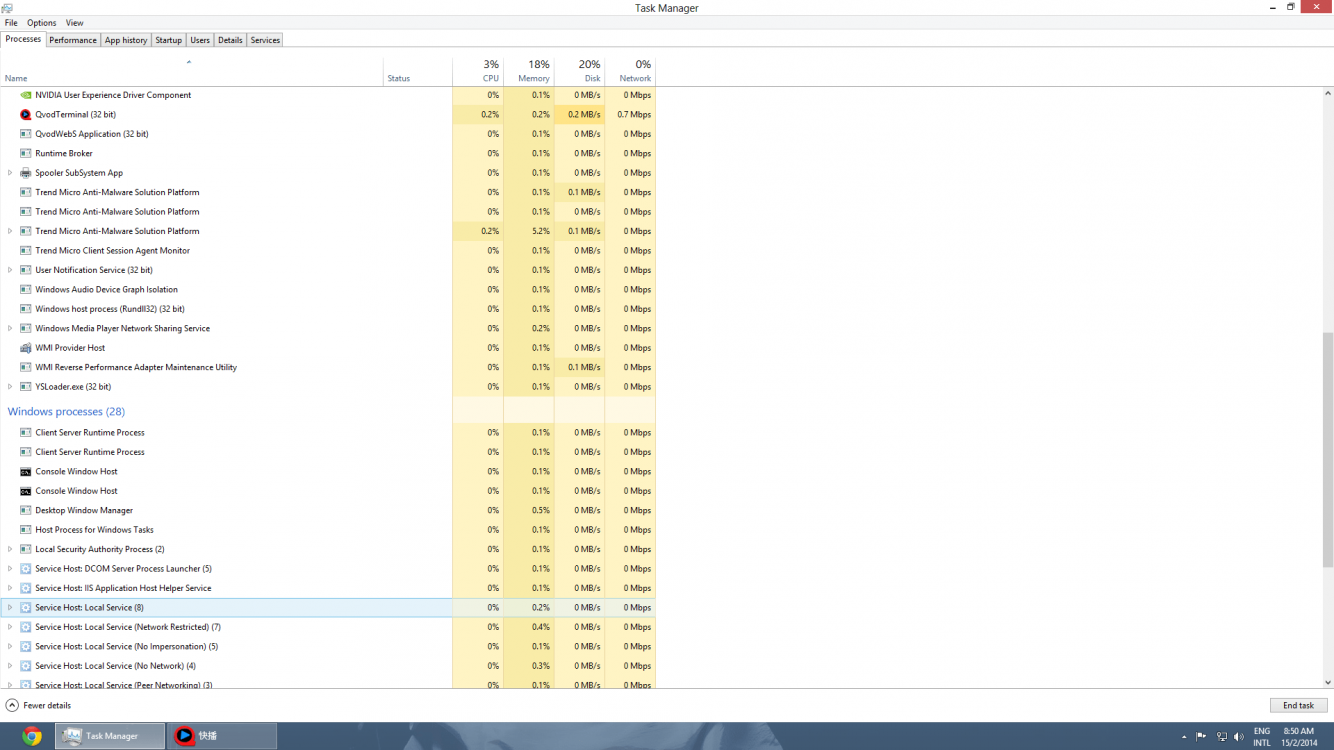Click the Desktop Window Manager icon

[26, 510]
